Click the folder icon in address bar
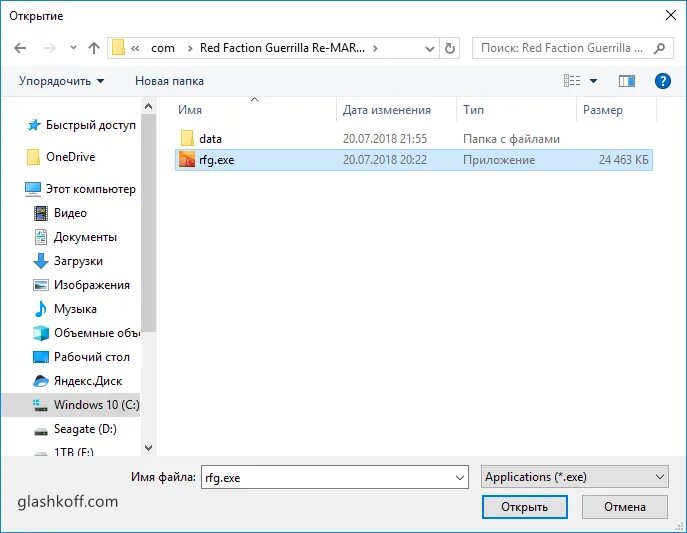 tap(118, 48)
